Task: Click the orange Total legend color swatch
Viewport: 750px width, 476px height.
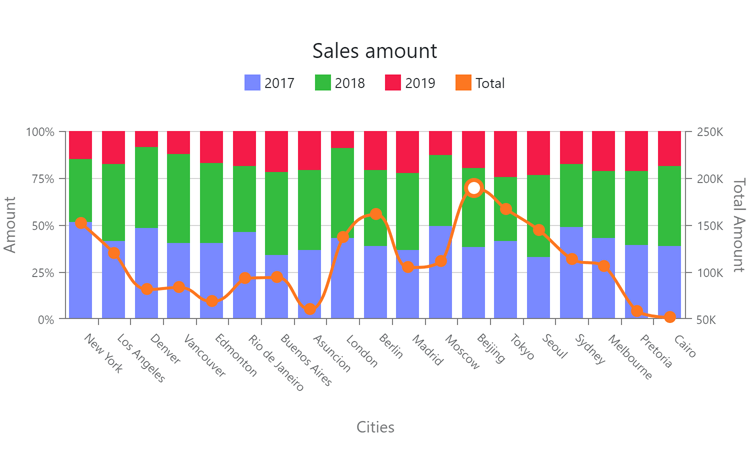Action: click(463, 83)
